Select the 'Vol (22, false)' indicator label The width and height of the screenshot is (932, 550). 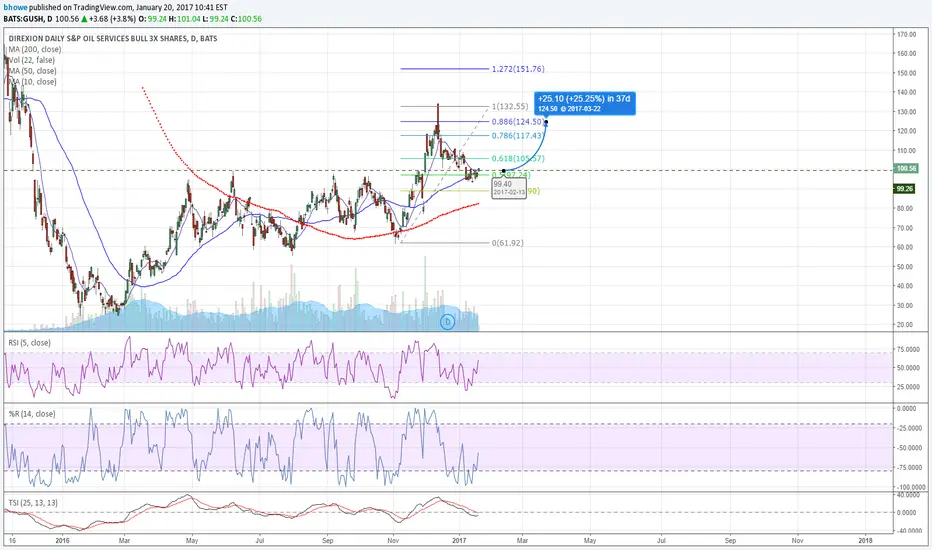(32, 60)
